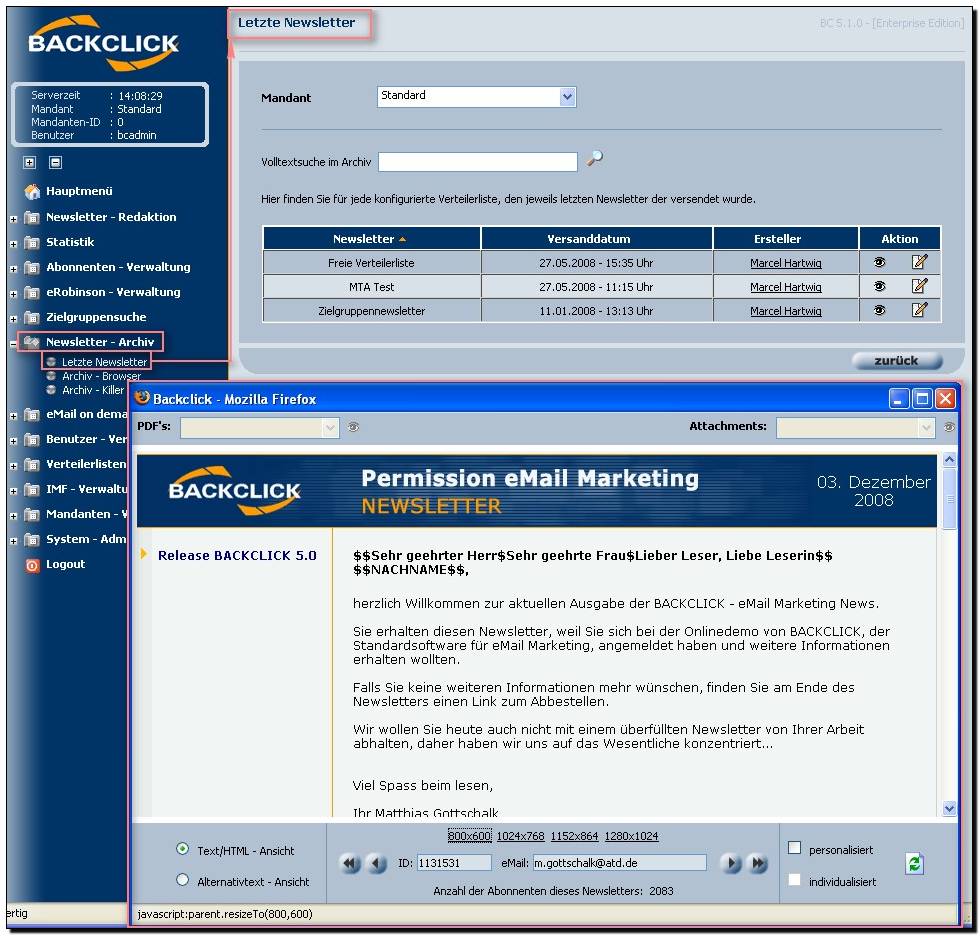Click preview scrollbar up arrow
The height and width of the screenshot is (936, 980).
point(949,460)
